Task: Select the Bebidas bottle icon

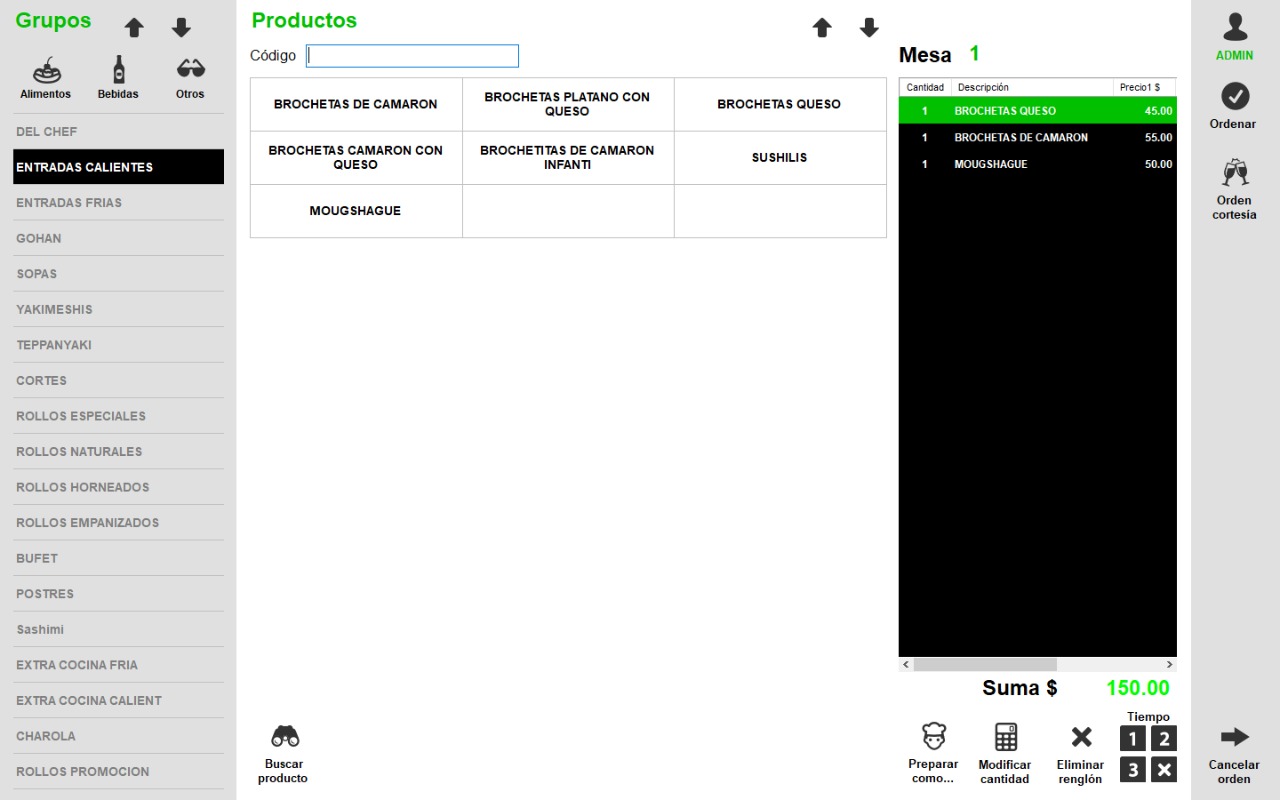Action: coord(118,70)
